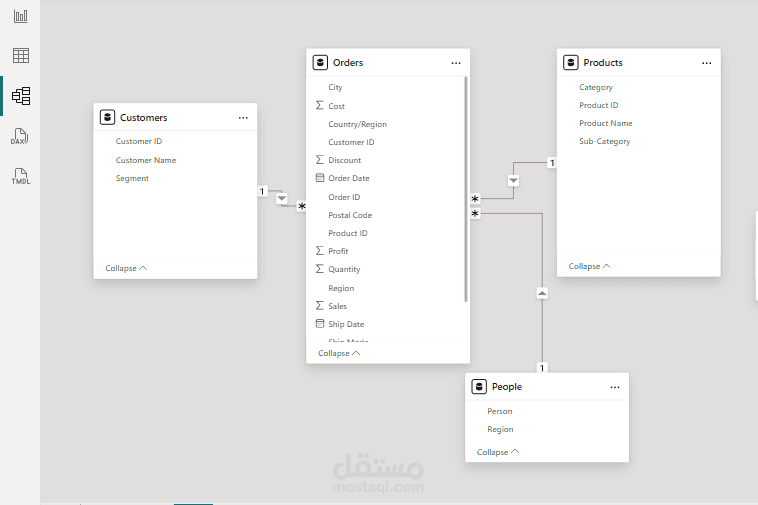Image resolution: width=758 pixels, height=505 pixels.
Task: Collapse the Customers table card
Action: [126, 268]
